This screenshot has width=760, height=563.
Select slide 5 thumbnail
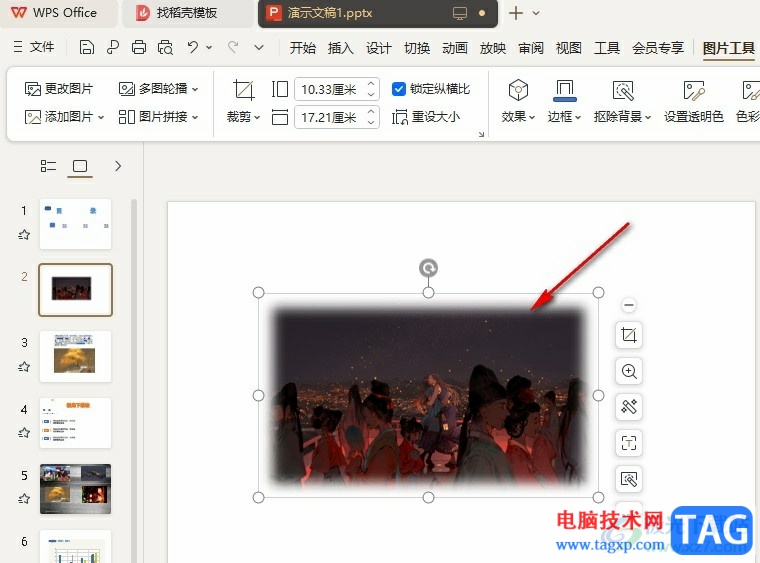[75, 489]
